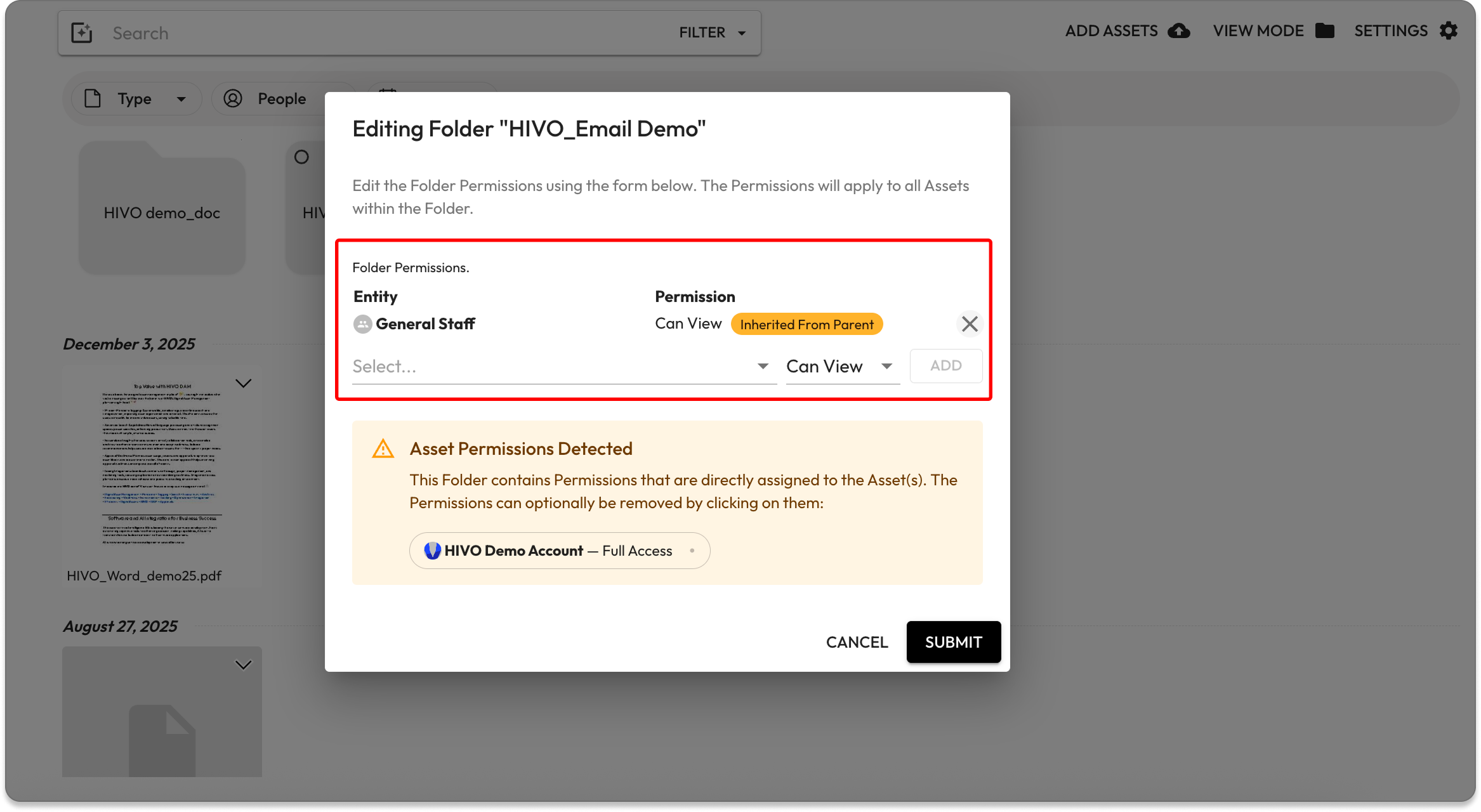Viewport: 1481px width, 812px height.
Task: Open the Can View permission dropdown
Action: pyautogui.click(x=841, y=367)
